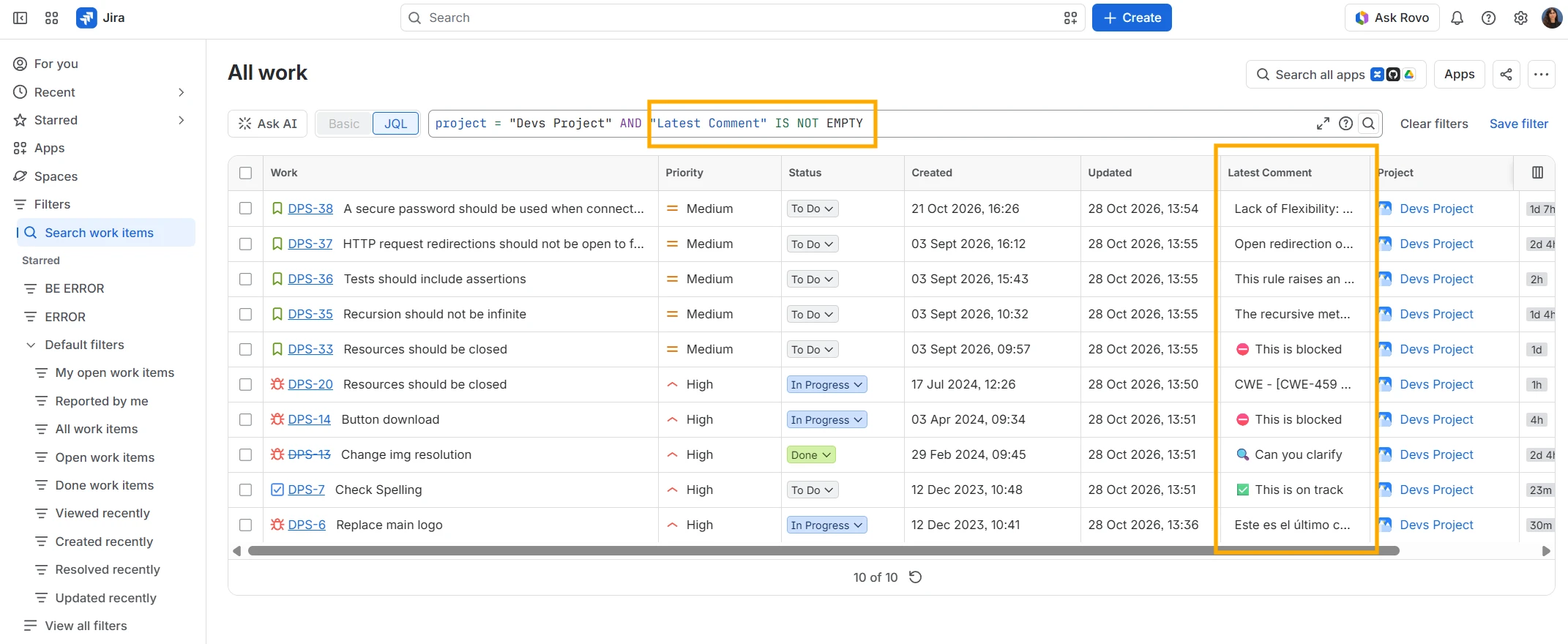
Task: Open the notifications bell
Action: 1457,18
